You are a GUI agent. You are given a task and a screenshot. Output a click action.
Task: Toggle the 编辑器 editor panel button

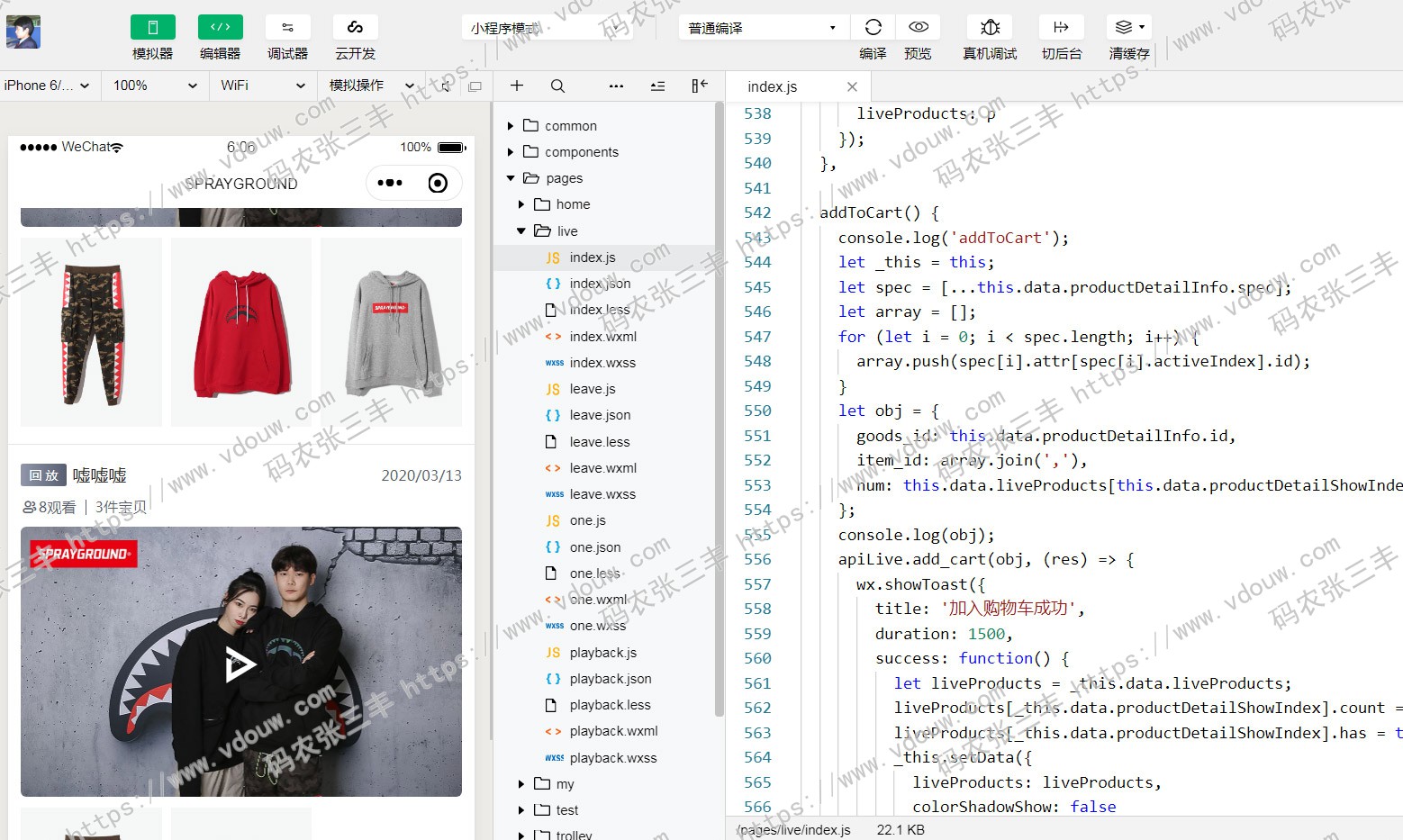pos(220,28)
